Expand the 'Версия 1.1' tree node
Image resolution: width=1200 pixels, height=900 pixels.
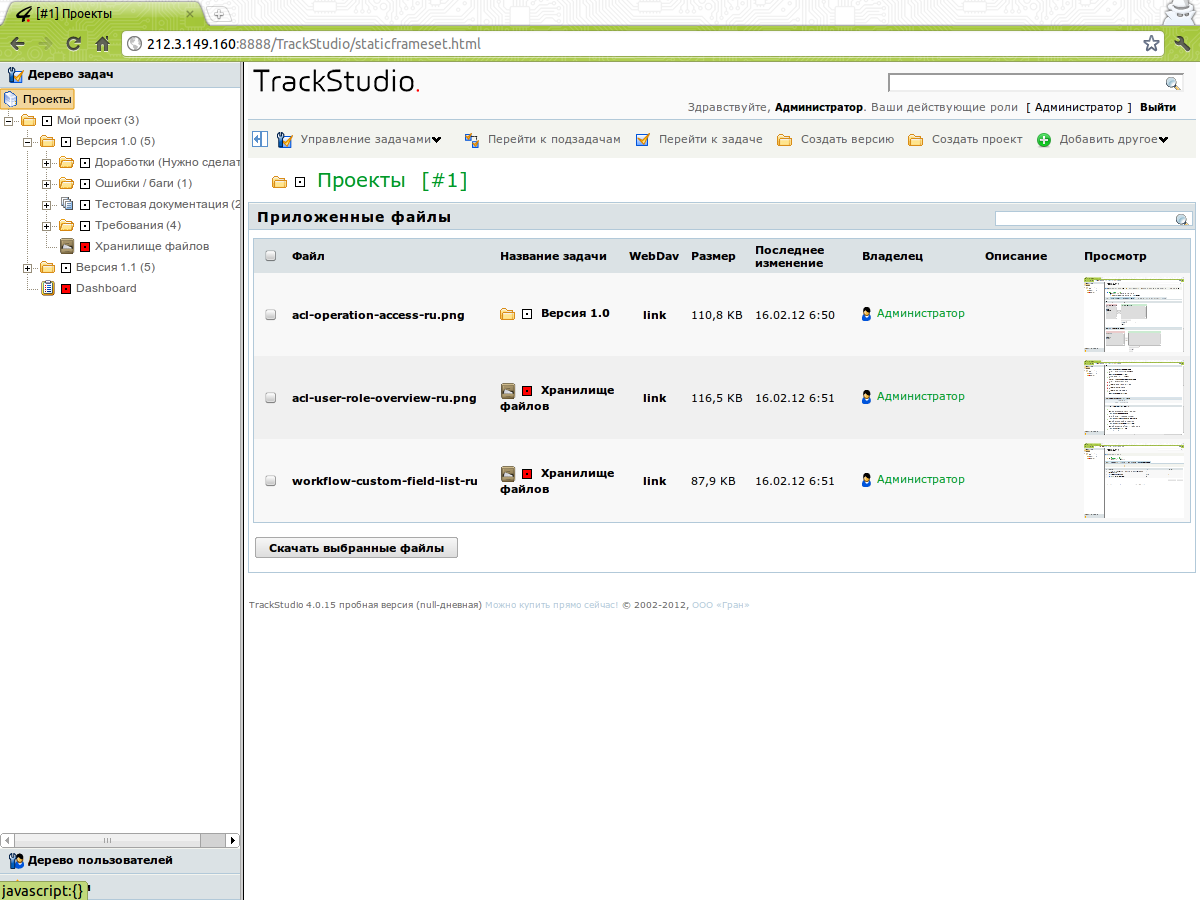(28, 267)
